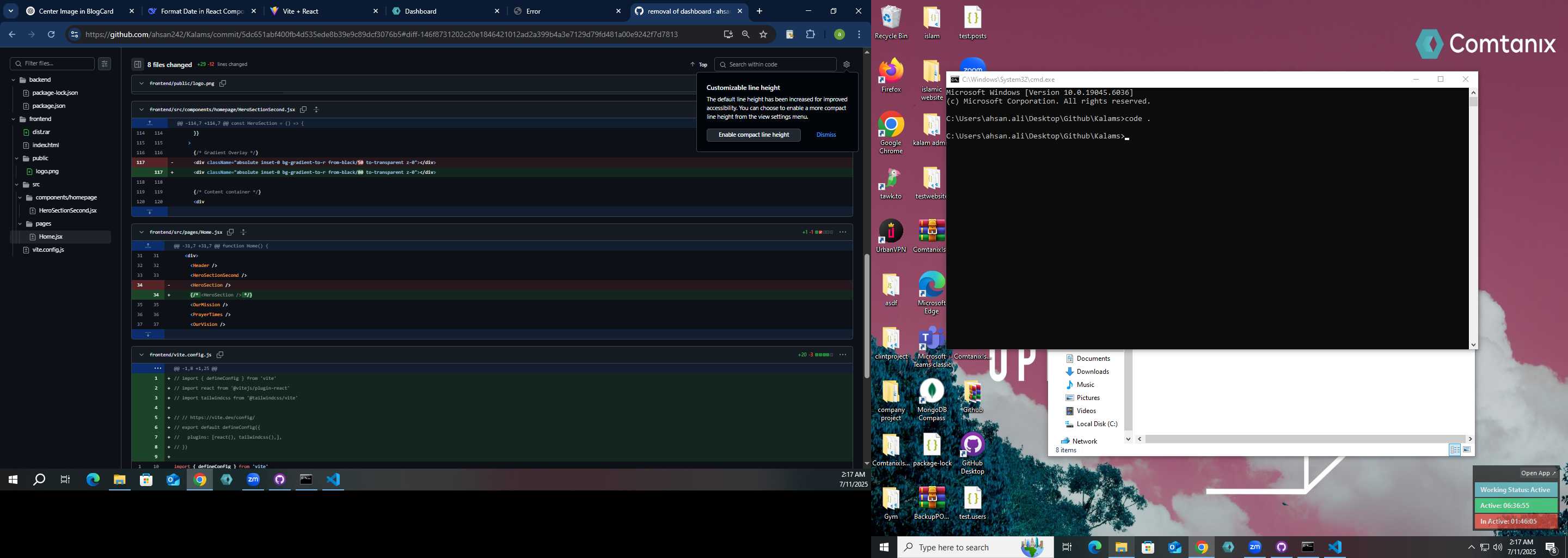Select the MongoDB Compass desktop shortcut
Image resolution: width=1568 pixels, height=558 pixels.
pos(932,399)
